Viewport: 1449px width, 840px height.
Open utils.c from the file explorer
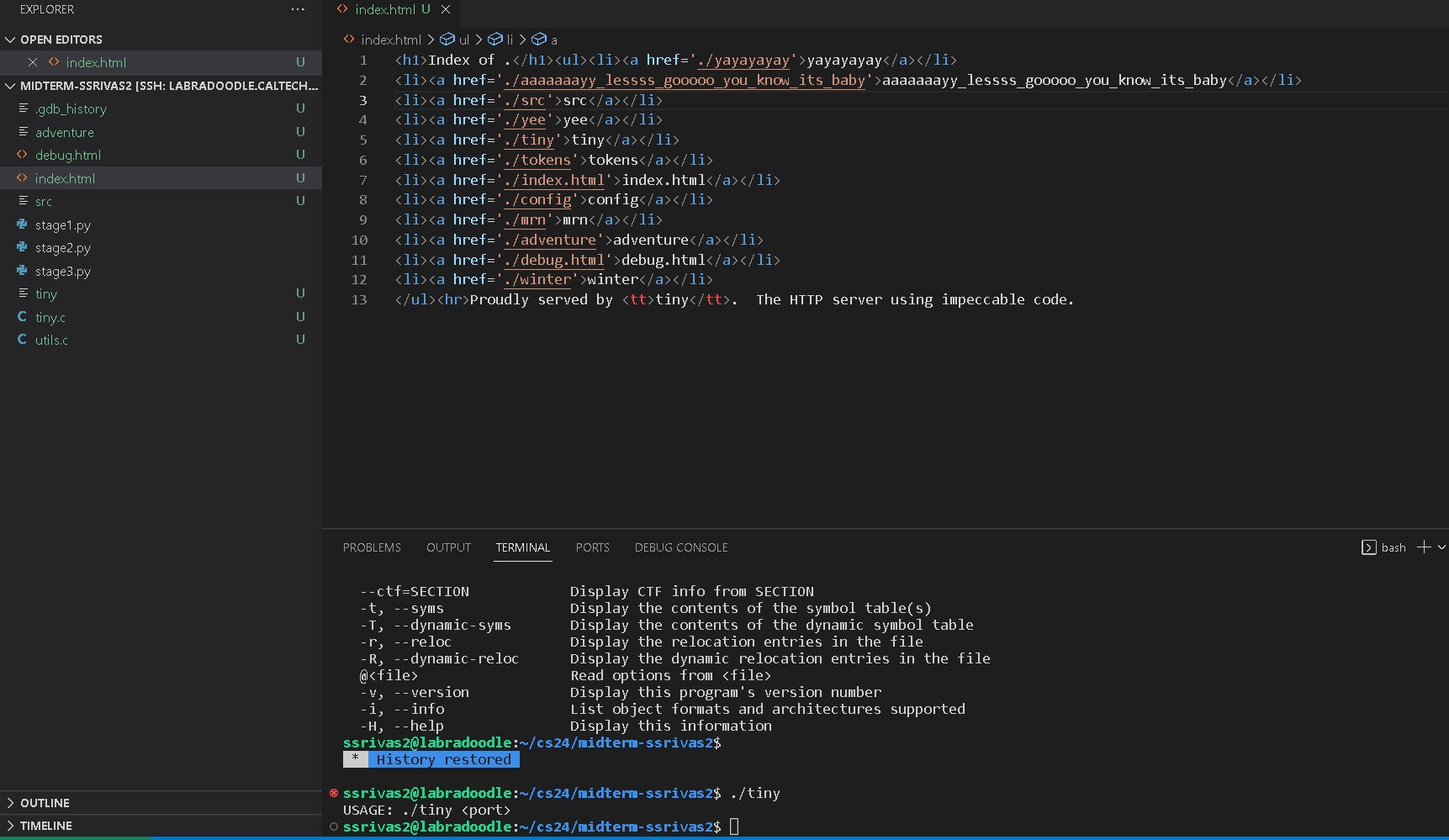tap(51, 340)
